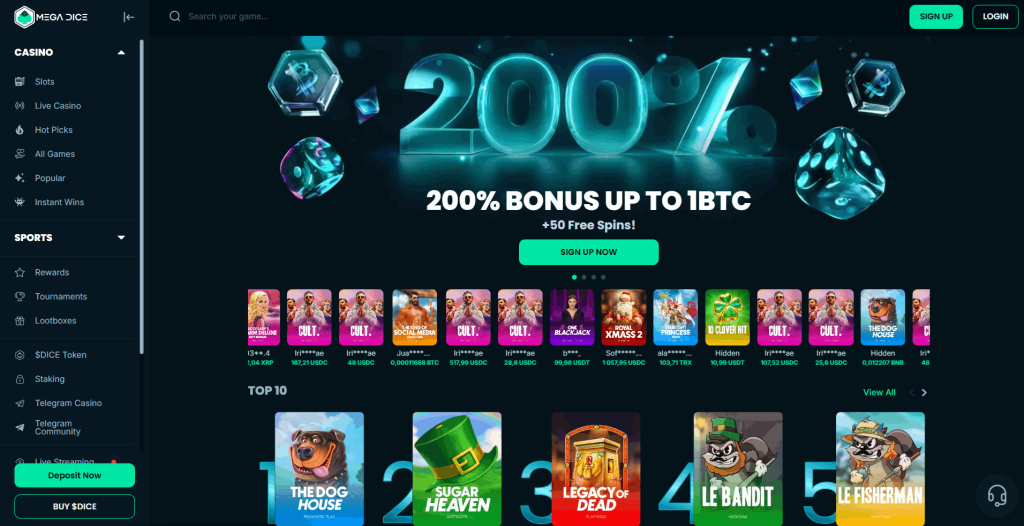Select the third banner carousel dot
The height and width of the screenshot is (526, 1024).
click(594, 277)
